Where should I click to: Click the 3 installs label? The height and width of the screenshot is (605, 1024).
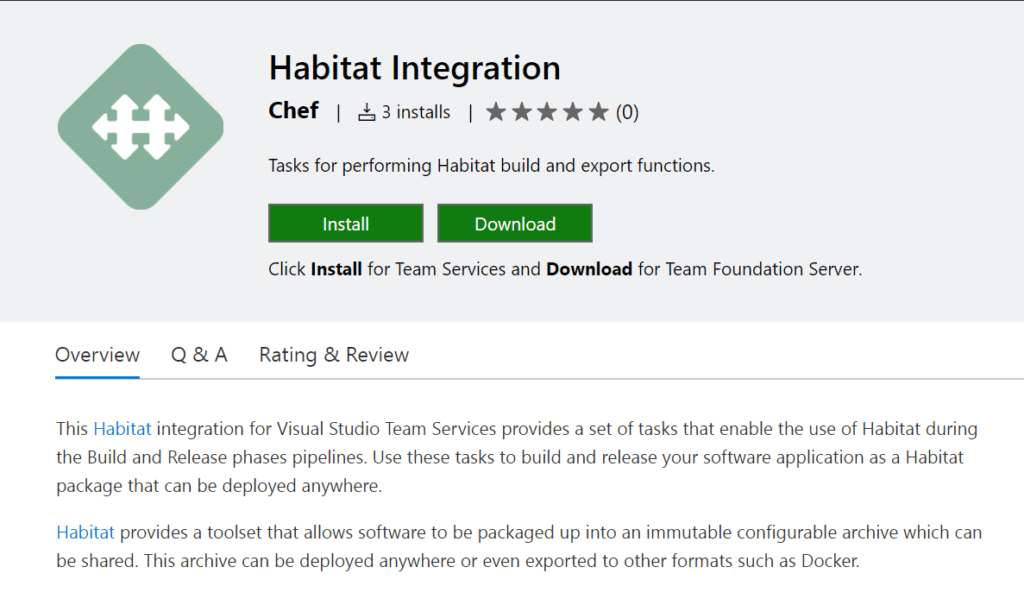[412, 111]
